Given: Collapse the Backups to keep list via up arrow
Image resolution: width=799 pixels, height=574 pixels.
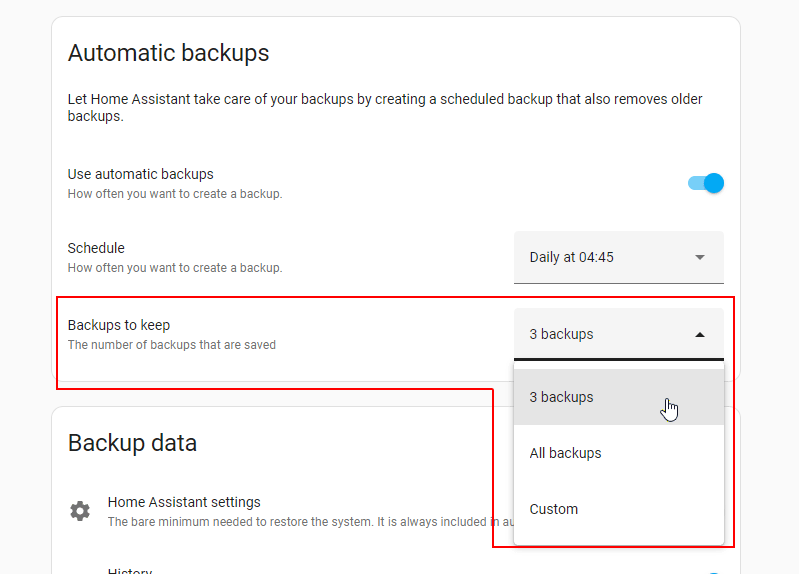Looking at the screenshot, I should 700,335.
